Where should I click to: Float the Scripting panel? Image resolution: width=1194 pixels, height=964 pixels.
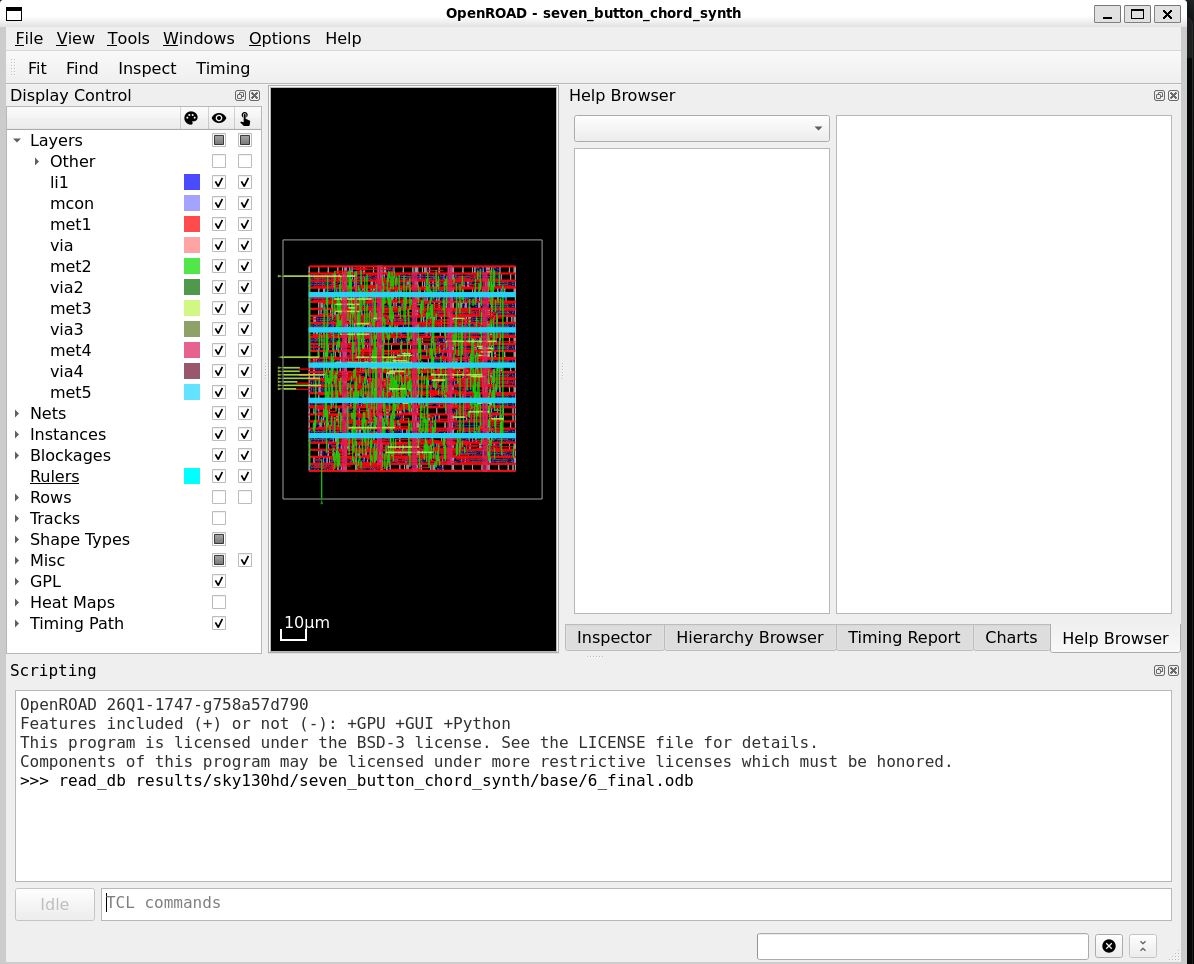point(1159,670)
